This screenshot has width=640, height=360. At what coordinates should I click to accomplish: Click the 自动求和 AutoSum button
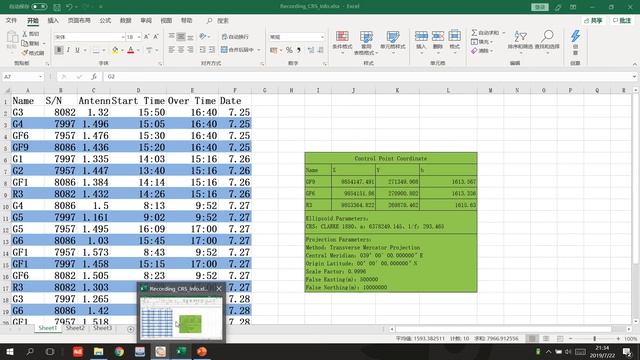[486, 33]
